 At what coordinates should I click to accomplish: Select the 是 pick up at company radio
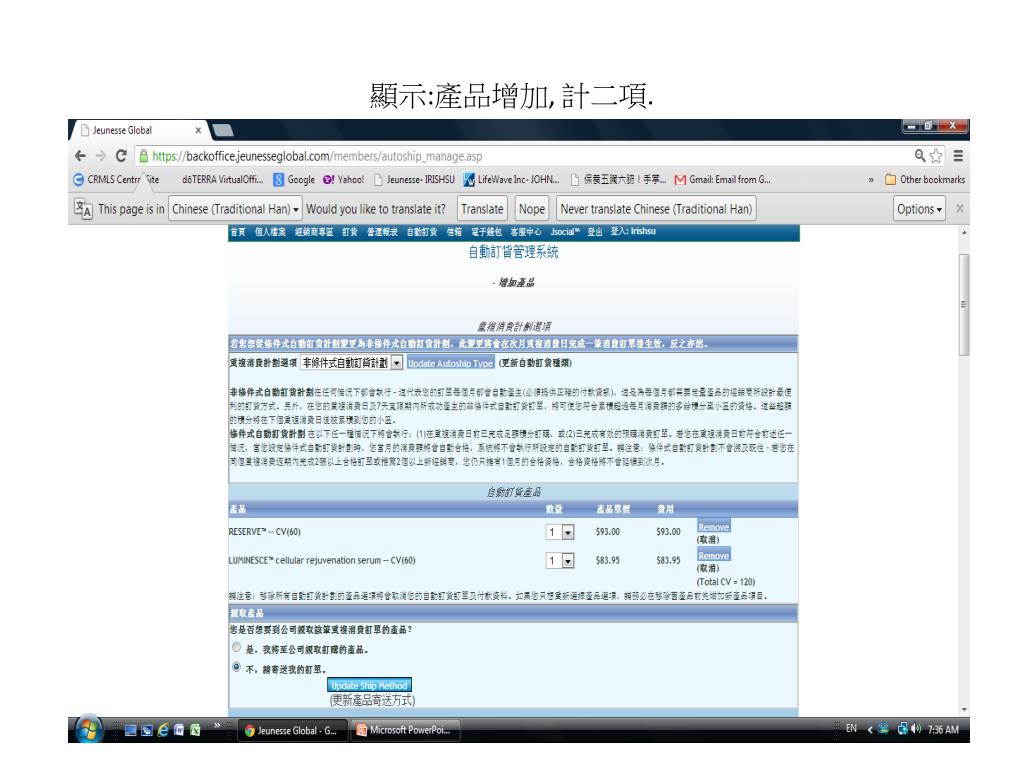236,647
